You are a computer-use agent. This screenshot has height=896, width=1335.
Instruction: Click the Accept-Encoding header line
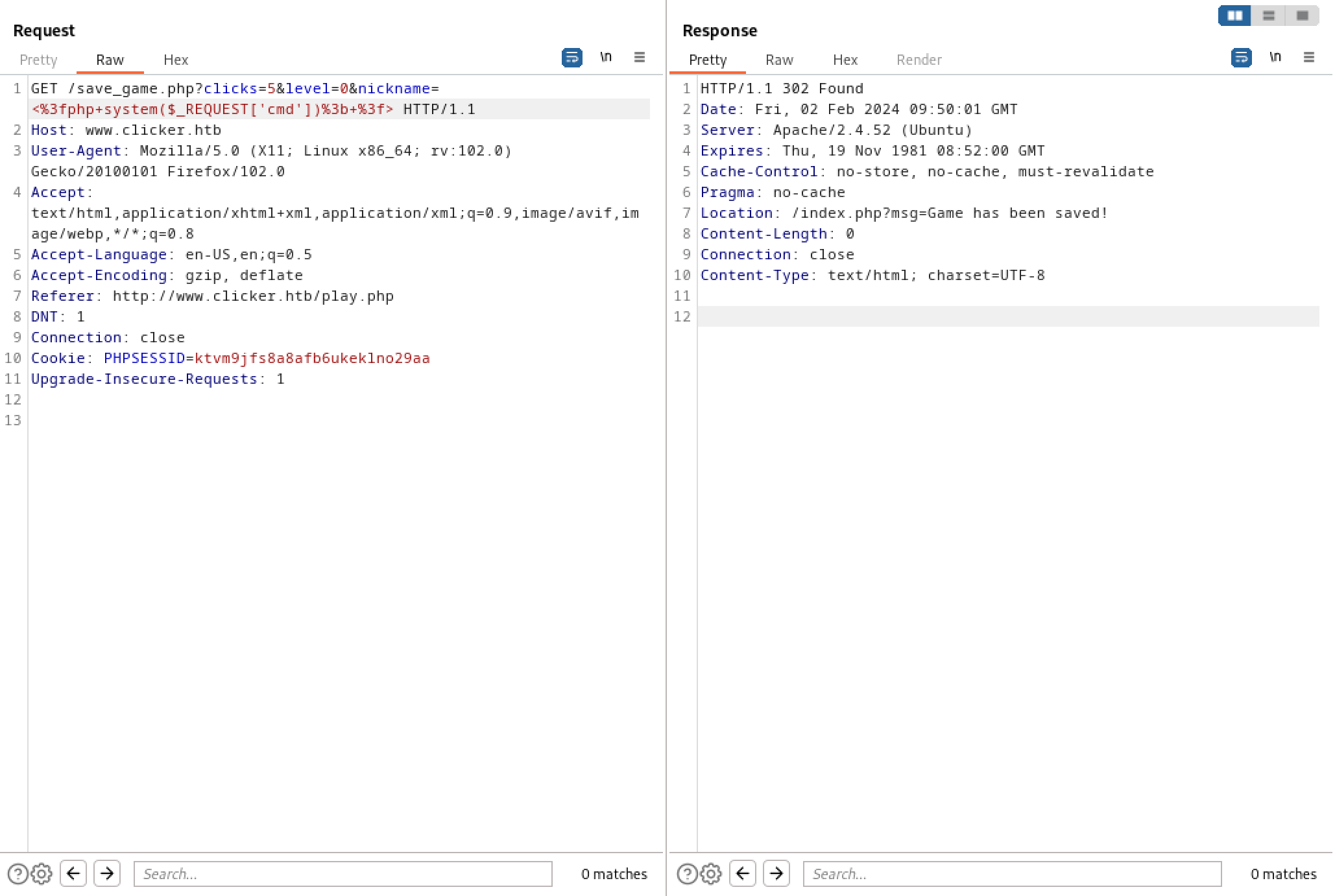pyautogui.click(x=167, y=275)
